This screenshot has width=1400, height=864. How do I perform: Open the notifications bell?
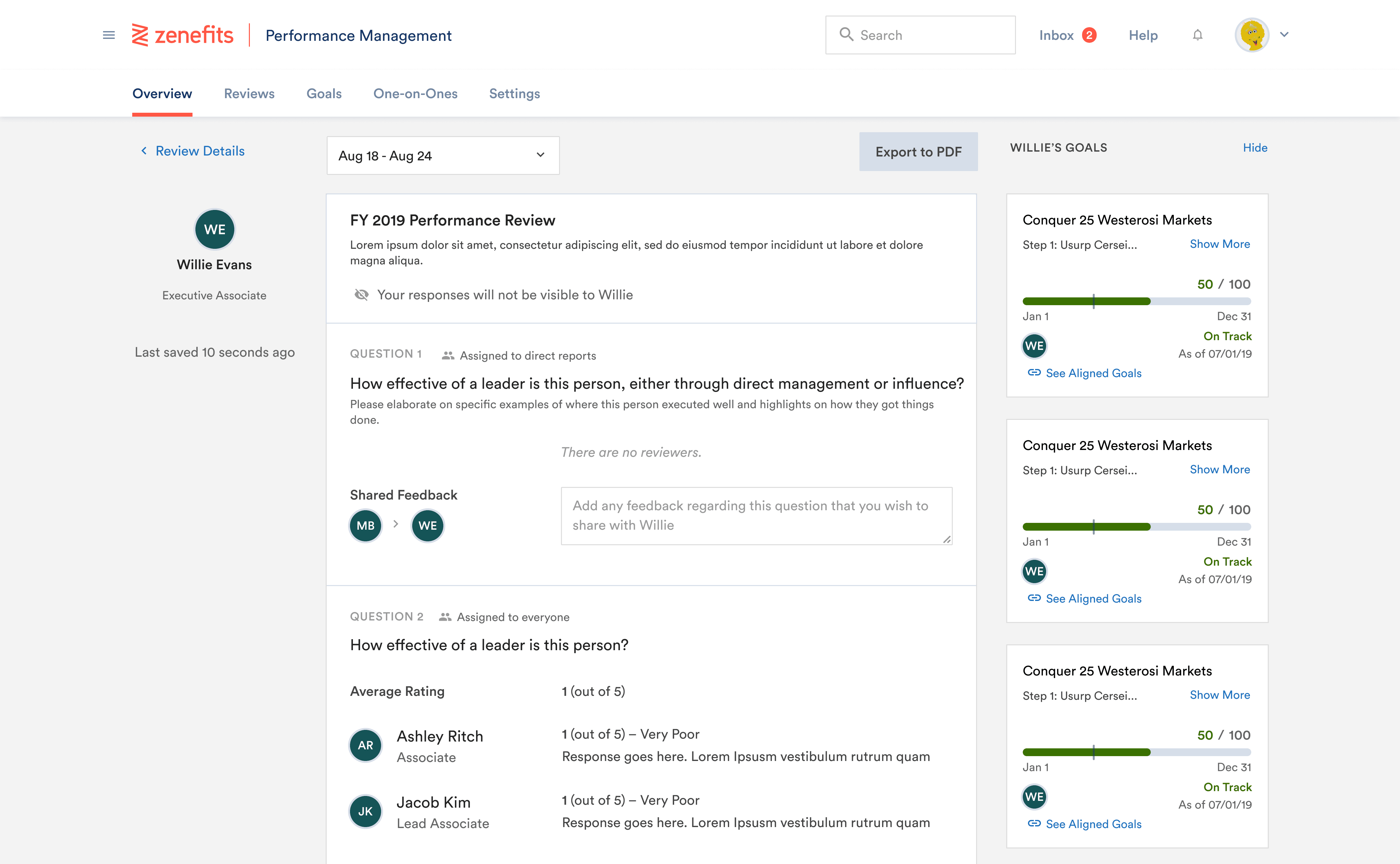pos(1198,35)
